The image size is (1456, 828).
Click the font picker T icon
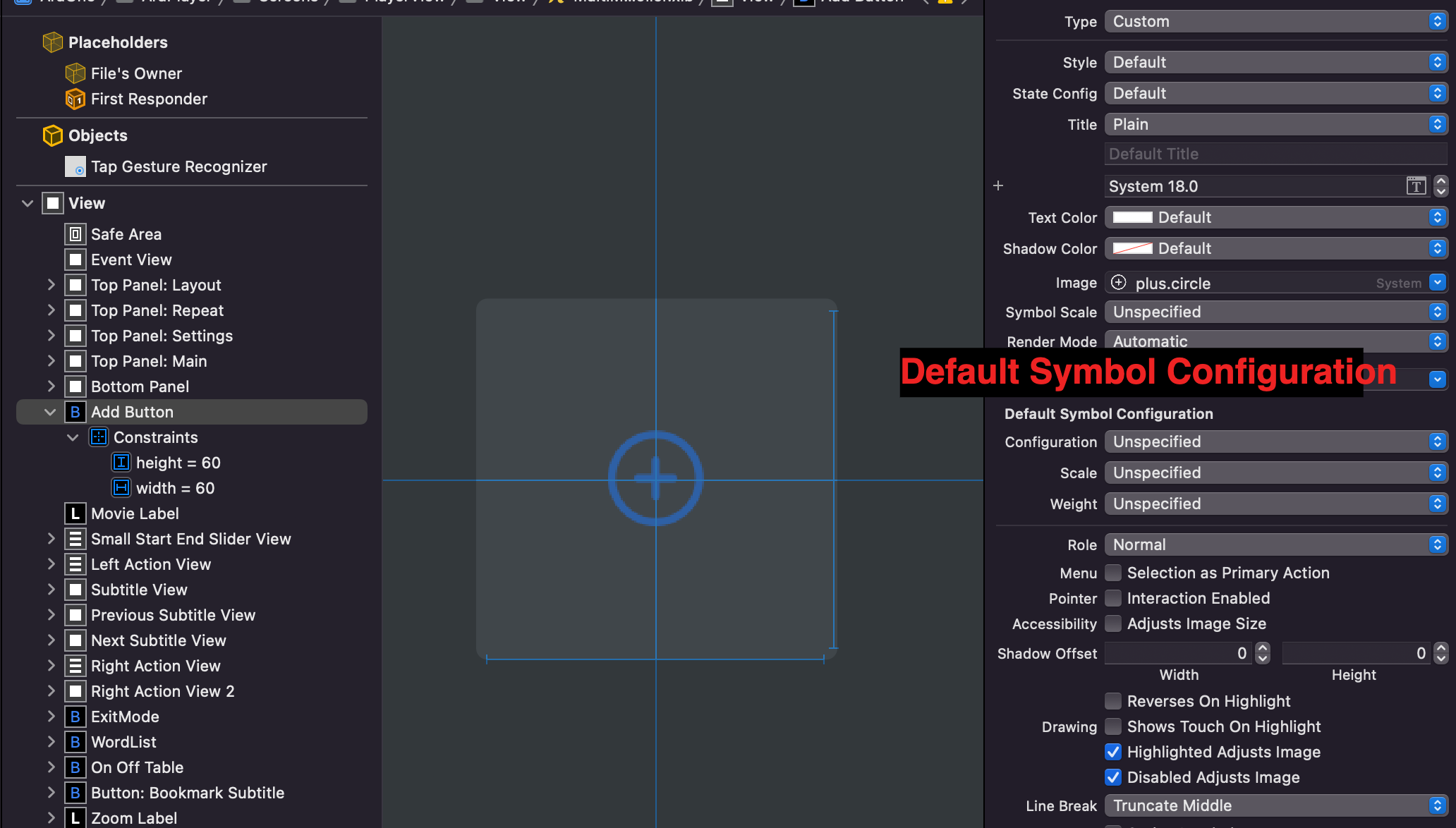coord(1416,186)
